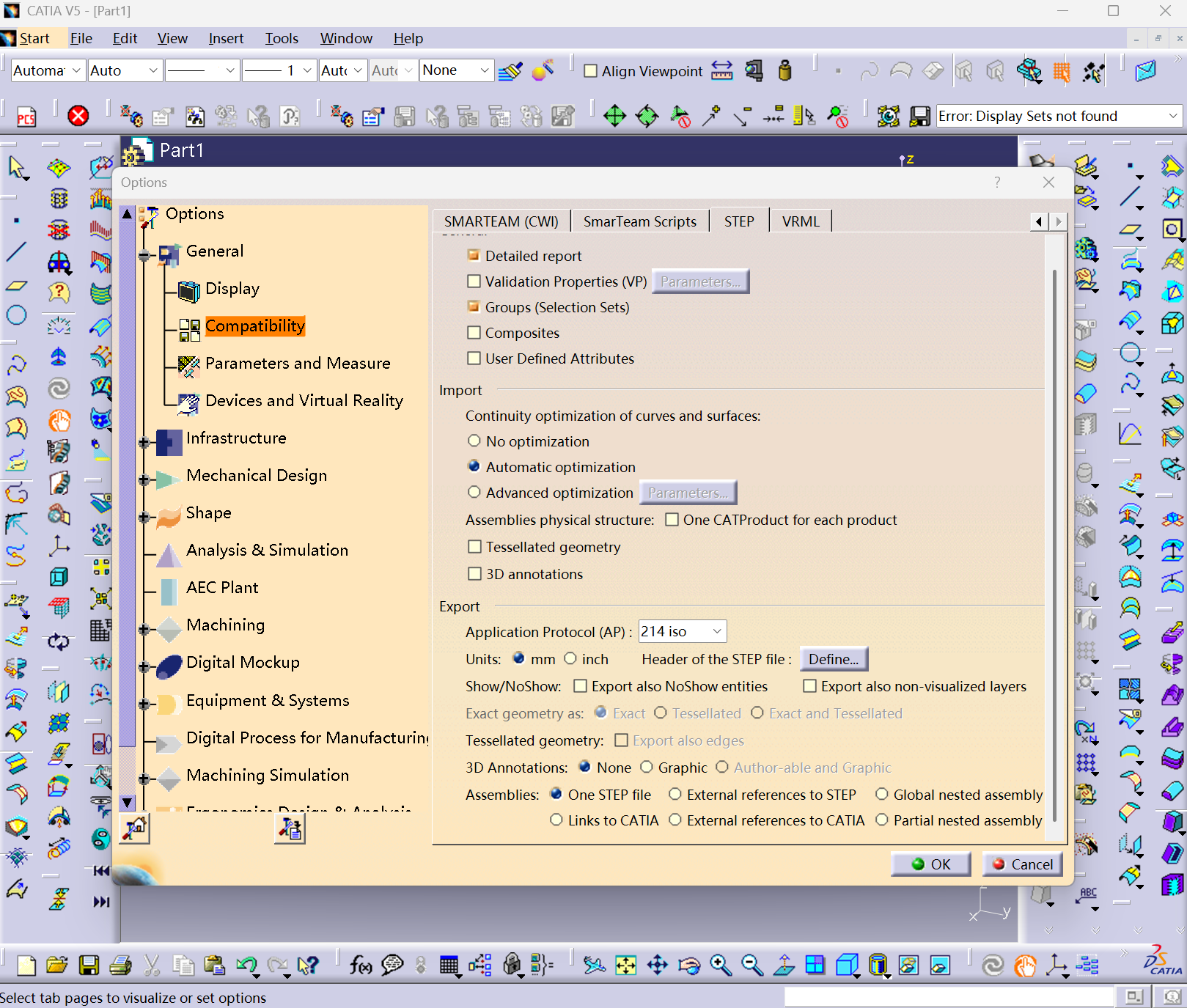Enable Tessellated geometry import checkbox
This screenshot has height=1008, width=1187.
point(474,546)
